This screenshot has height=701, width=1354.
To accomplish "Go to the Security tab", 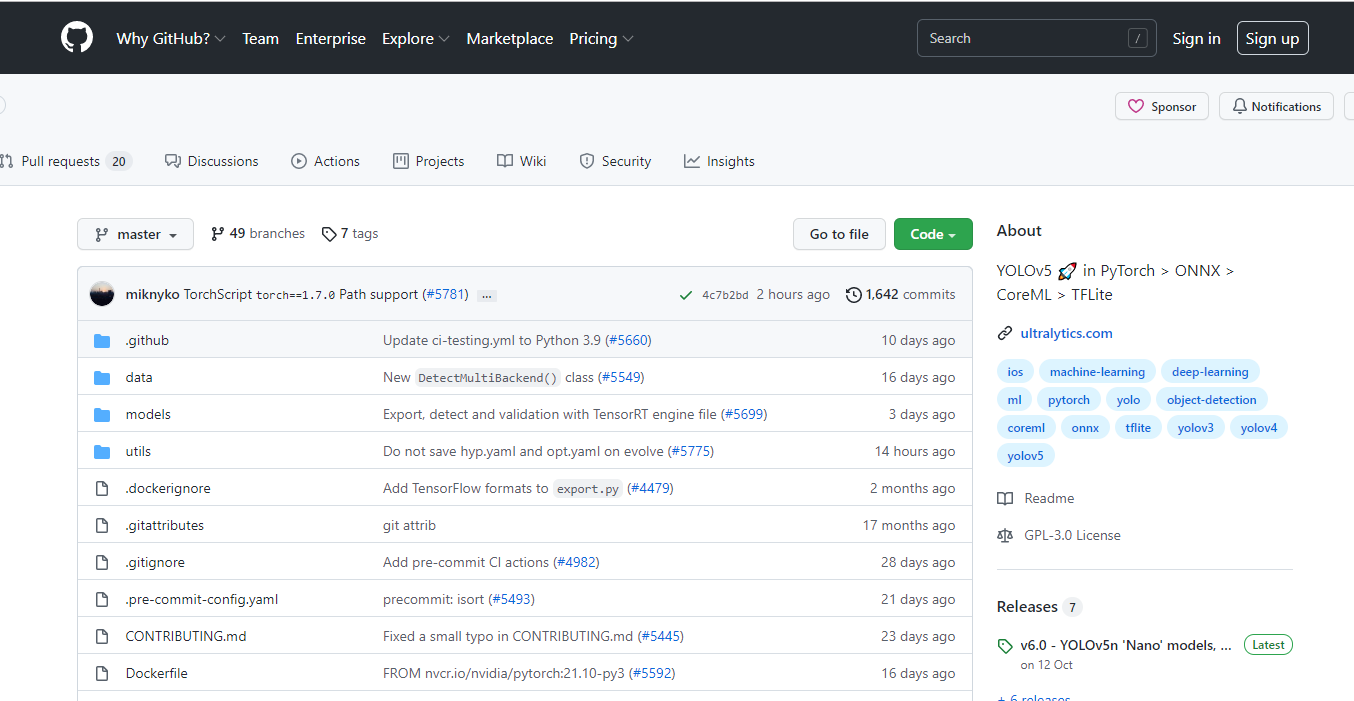I will 615,161.
